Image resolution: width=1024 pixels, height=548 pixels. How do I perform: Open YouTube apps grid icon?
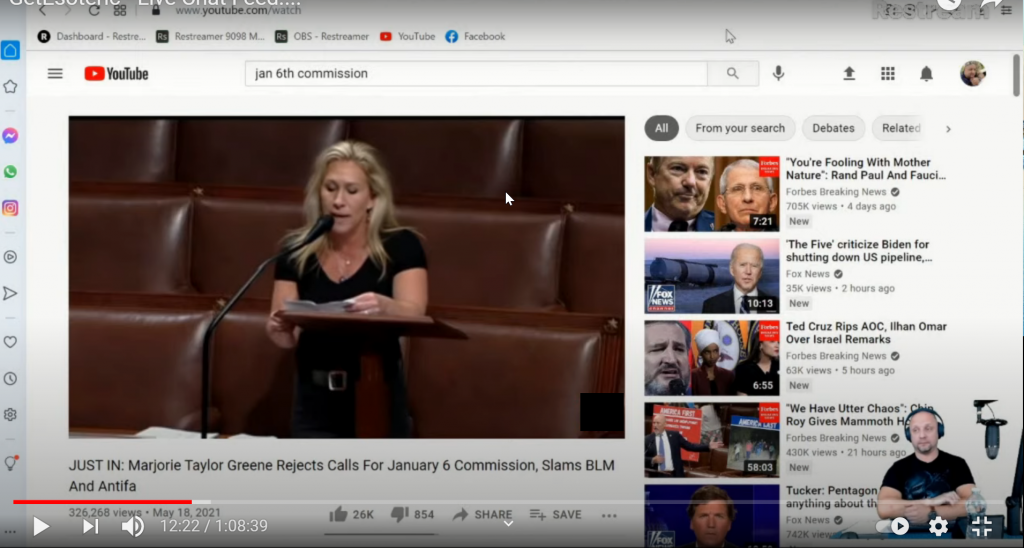tap(888, 74)
